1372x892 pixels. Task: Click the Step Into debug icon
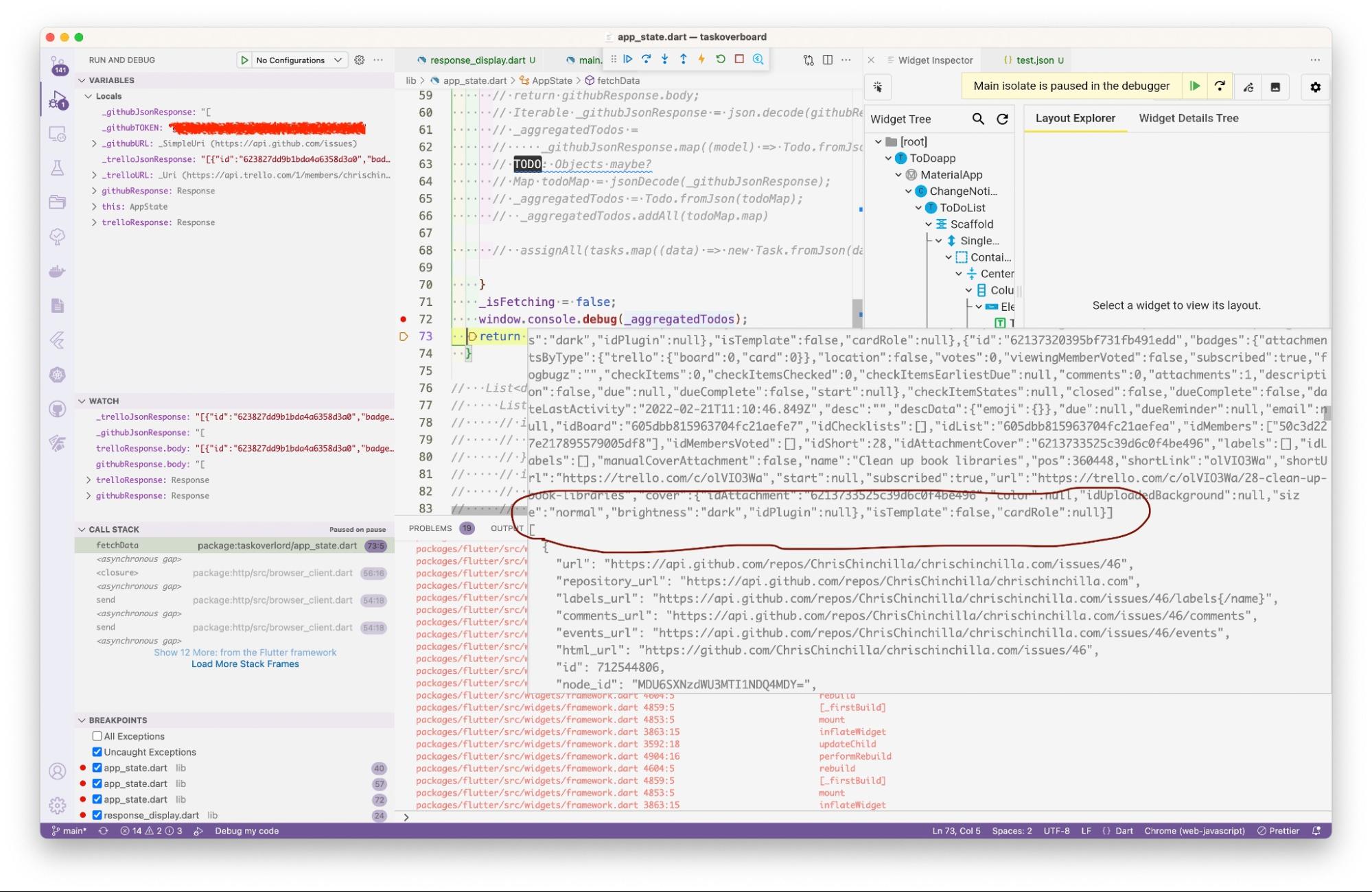coord(664,60)
